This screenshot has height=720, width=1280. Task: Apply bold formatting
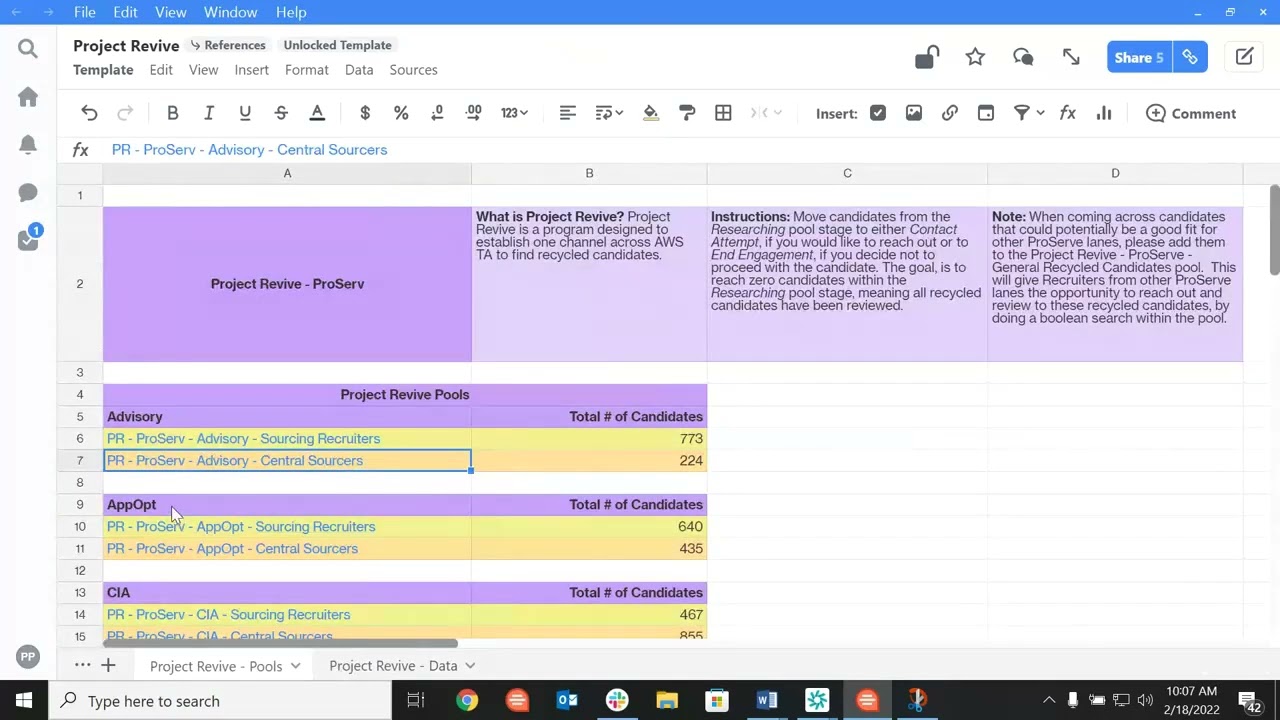point(172,113)
